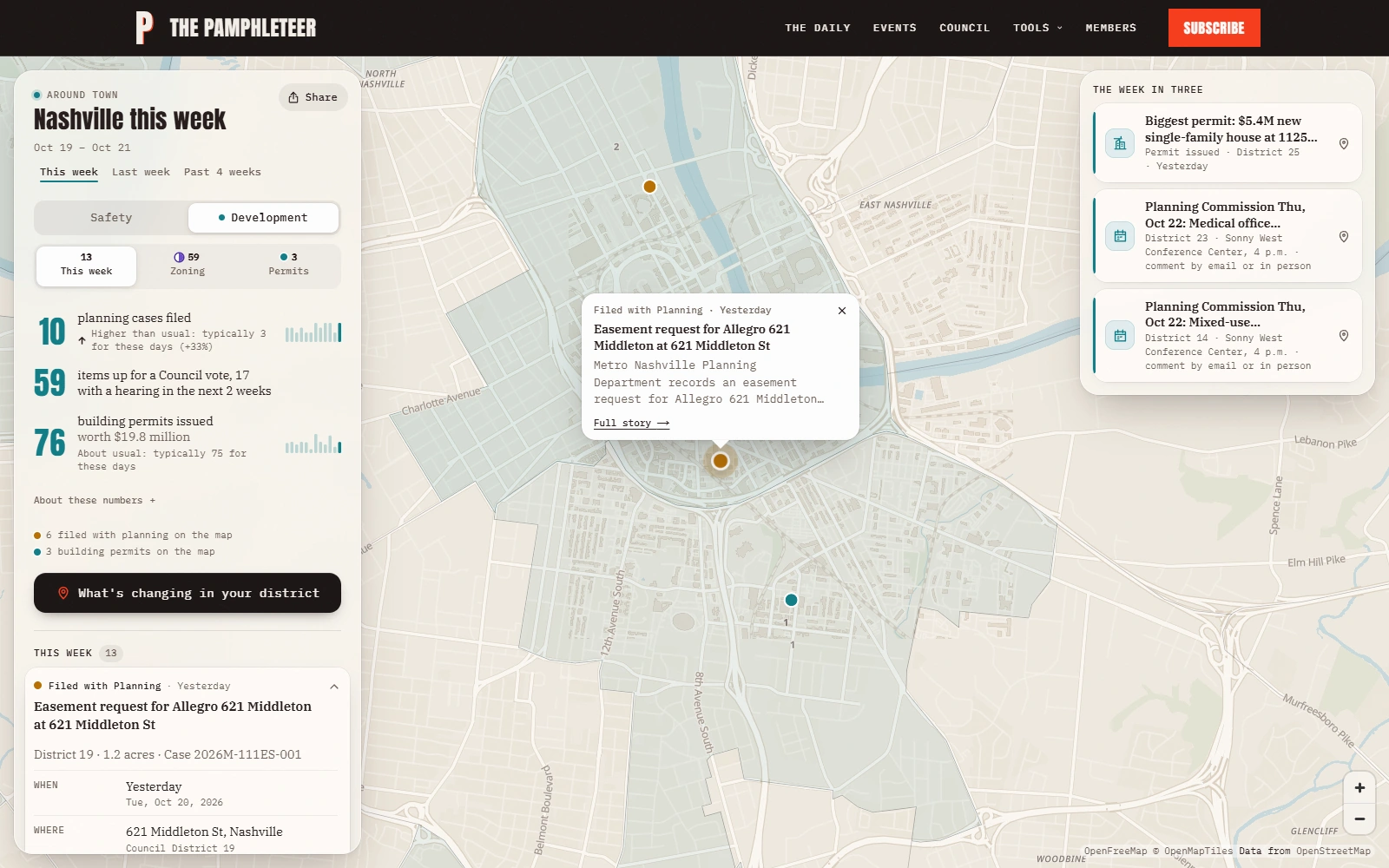This screenshot has width=1389, height=868.
Task: Select the Past 4 weeks tab
Action: (x=222, y=172)
